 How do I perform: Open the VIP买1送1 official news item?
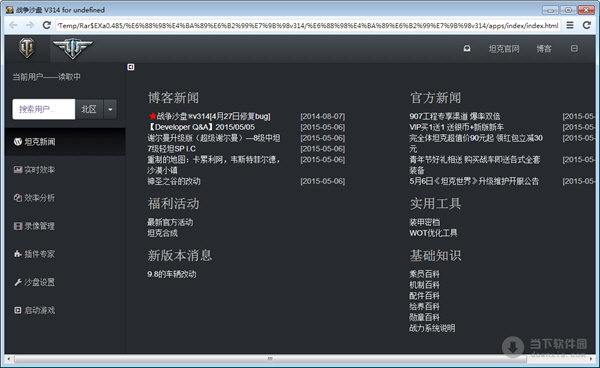pyautogui.click(x=457, y=127)
